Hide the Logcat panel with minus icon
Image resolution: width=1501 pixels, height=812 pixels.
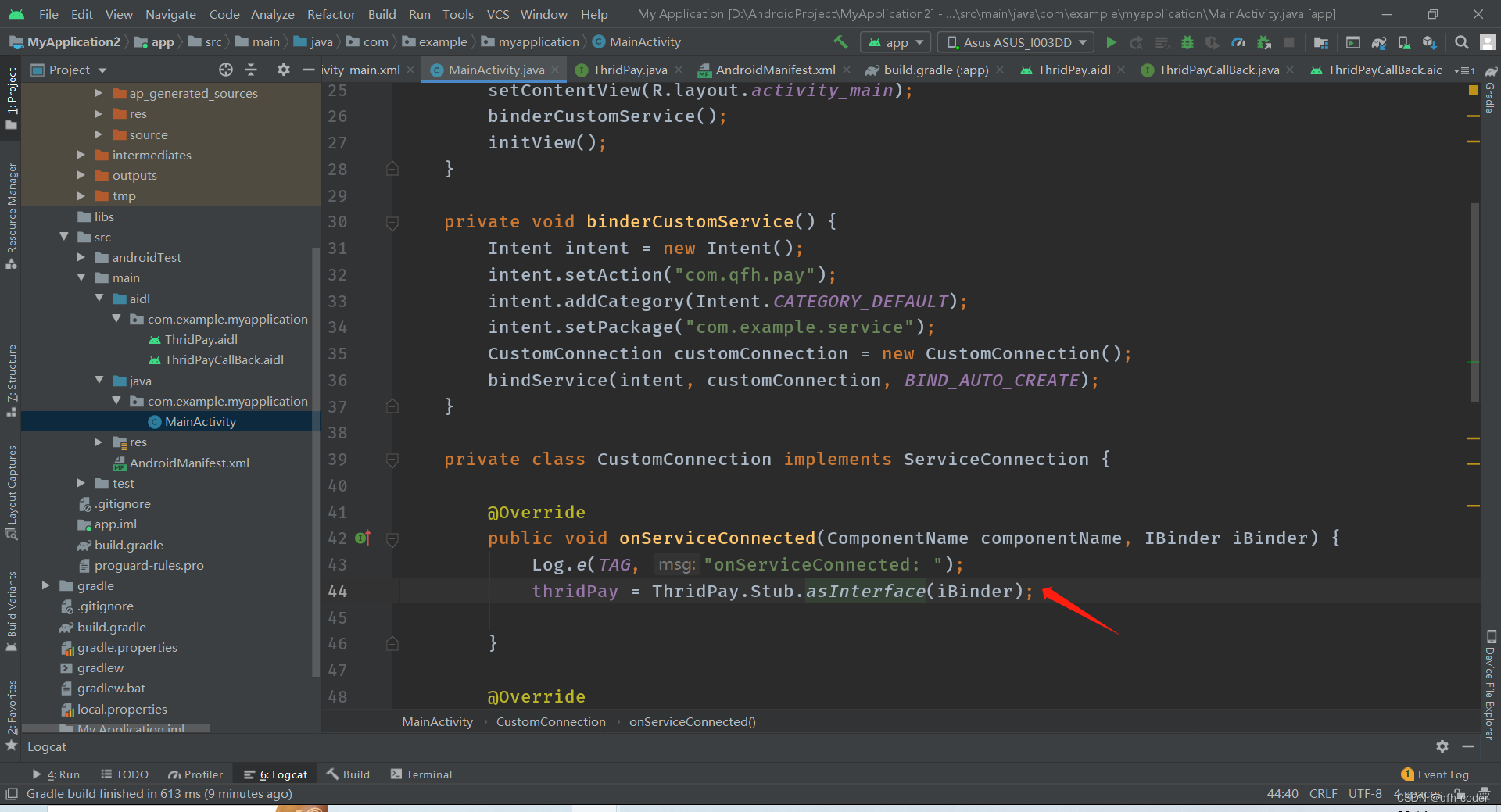[1468, 746]
